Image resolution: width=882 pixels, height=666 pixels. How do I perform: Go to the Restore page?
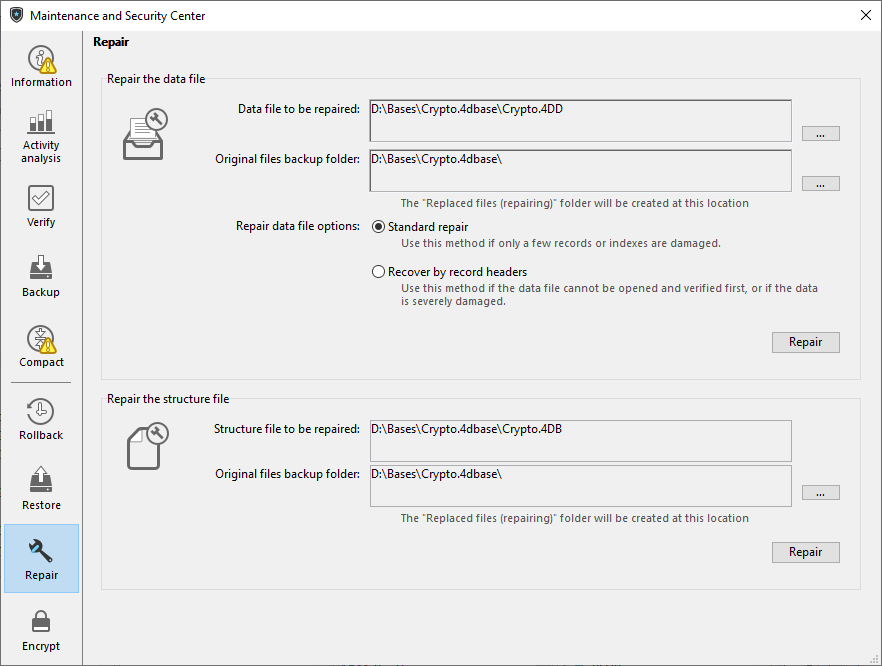point(41,490)
